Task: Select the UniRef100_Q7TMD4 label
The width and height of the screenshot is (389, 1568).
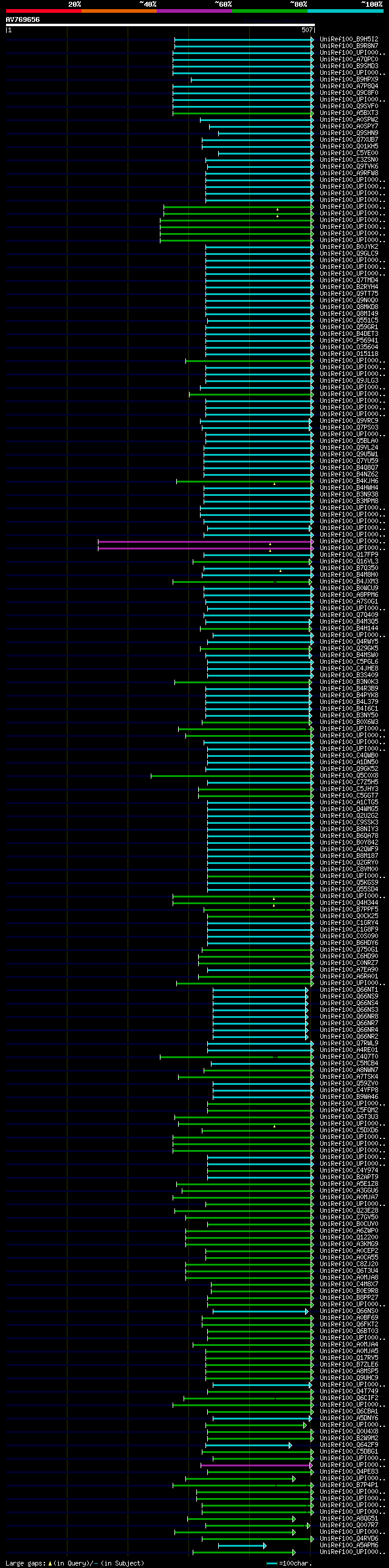Action: click(x=349, y=280)
